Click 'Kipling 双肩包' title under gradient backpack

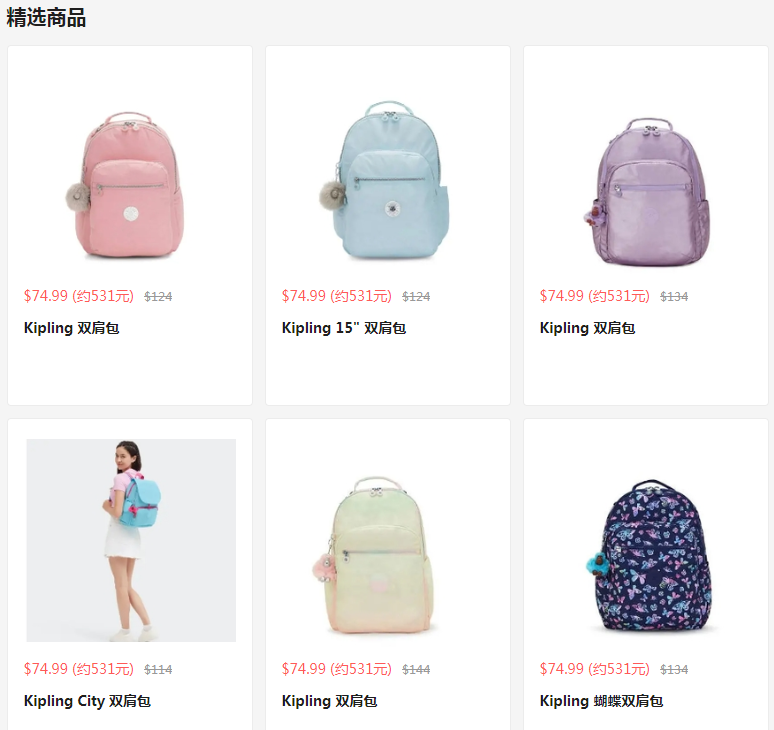pyautogui.click(x=329, y=701)
